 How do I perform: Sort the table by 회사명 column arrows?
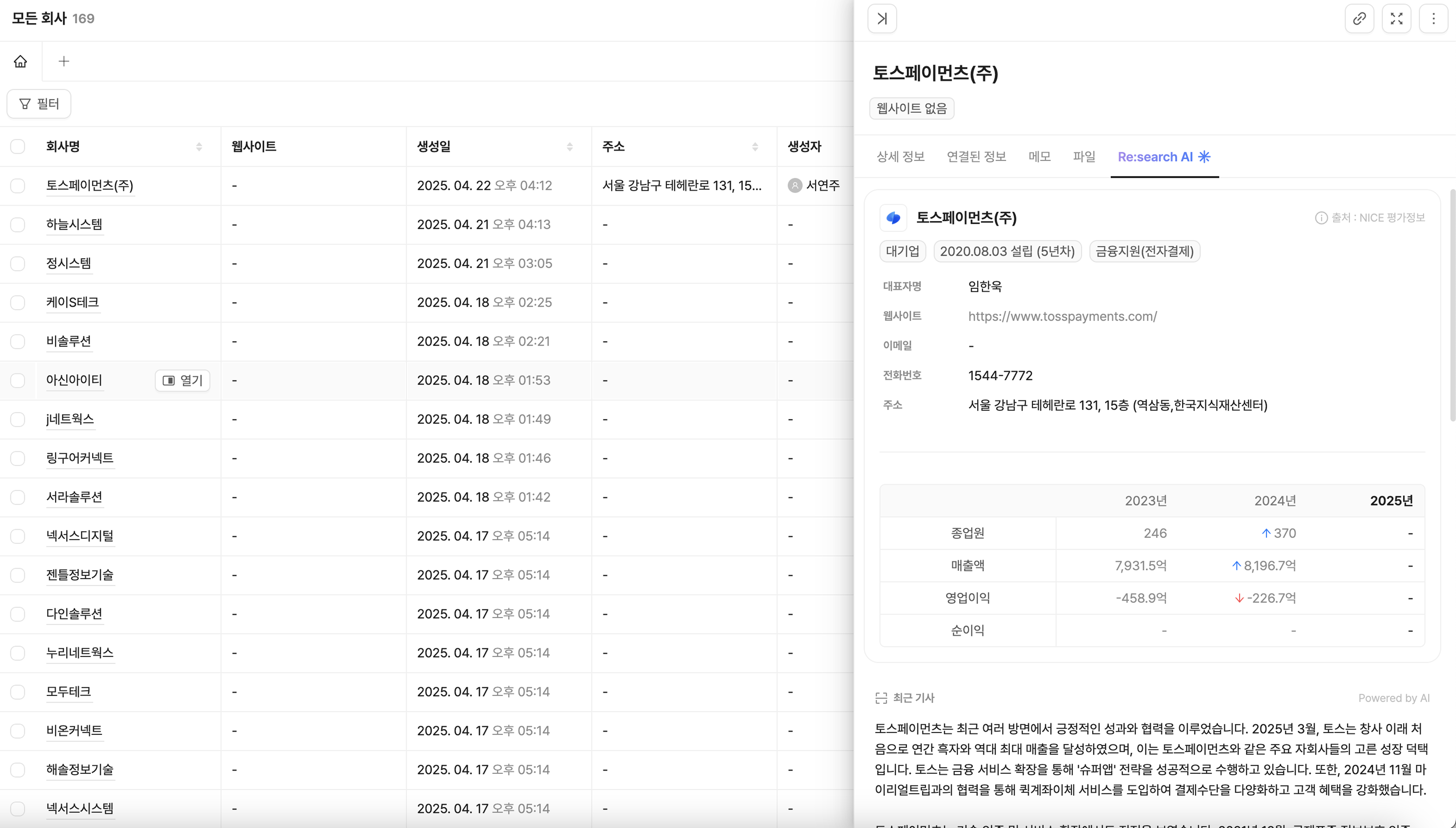199,147
